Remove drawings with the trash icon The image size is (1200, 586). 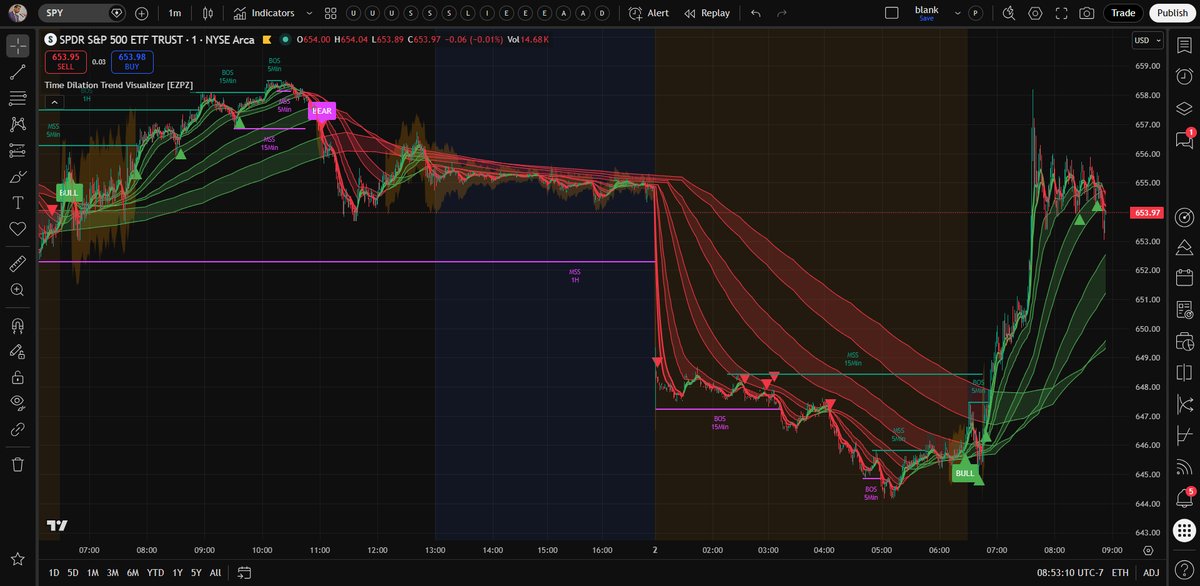tap(17, 464)
